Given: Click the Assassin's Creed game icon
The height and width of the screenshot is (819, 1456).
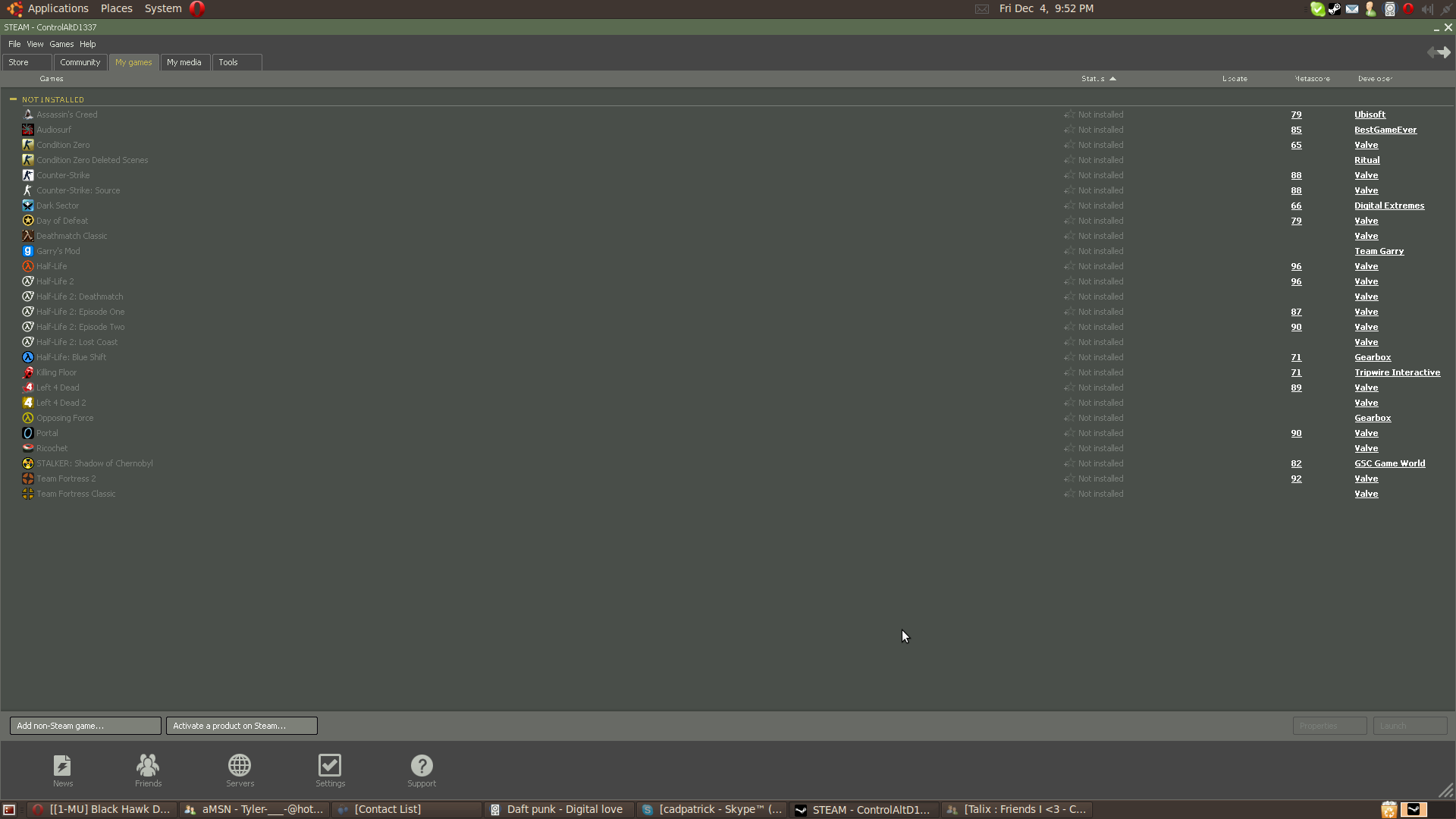Looking at the screenshot, I should coord(28,115).
